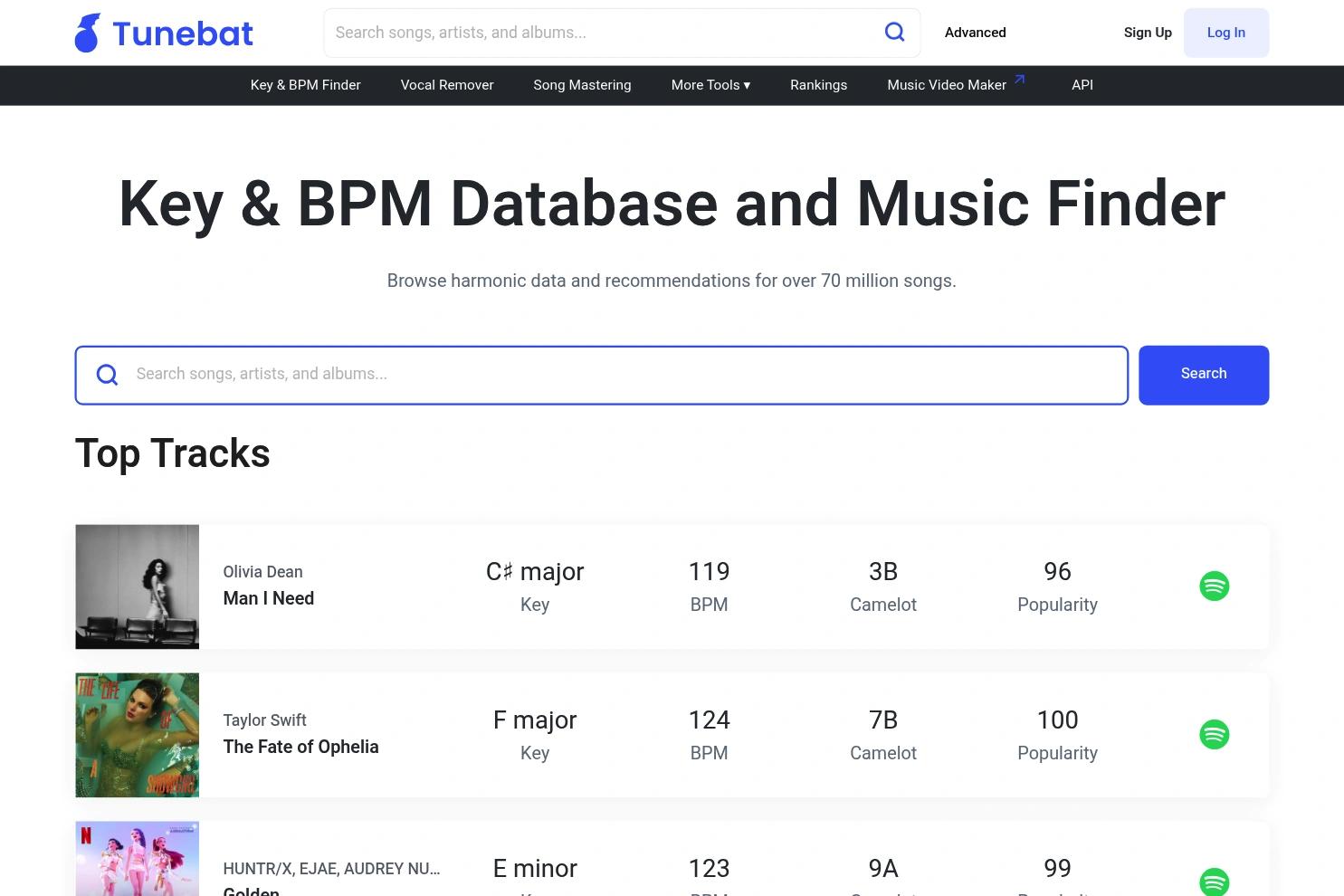Image resolution: width=1344 pixels, height=896 pixels.
Task: Click the 9A Camelot value
Action: 883,869
